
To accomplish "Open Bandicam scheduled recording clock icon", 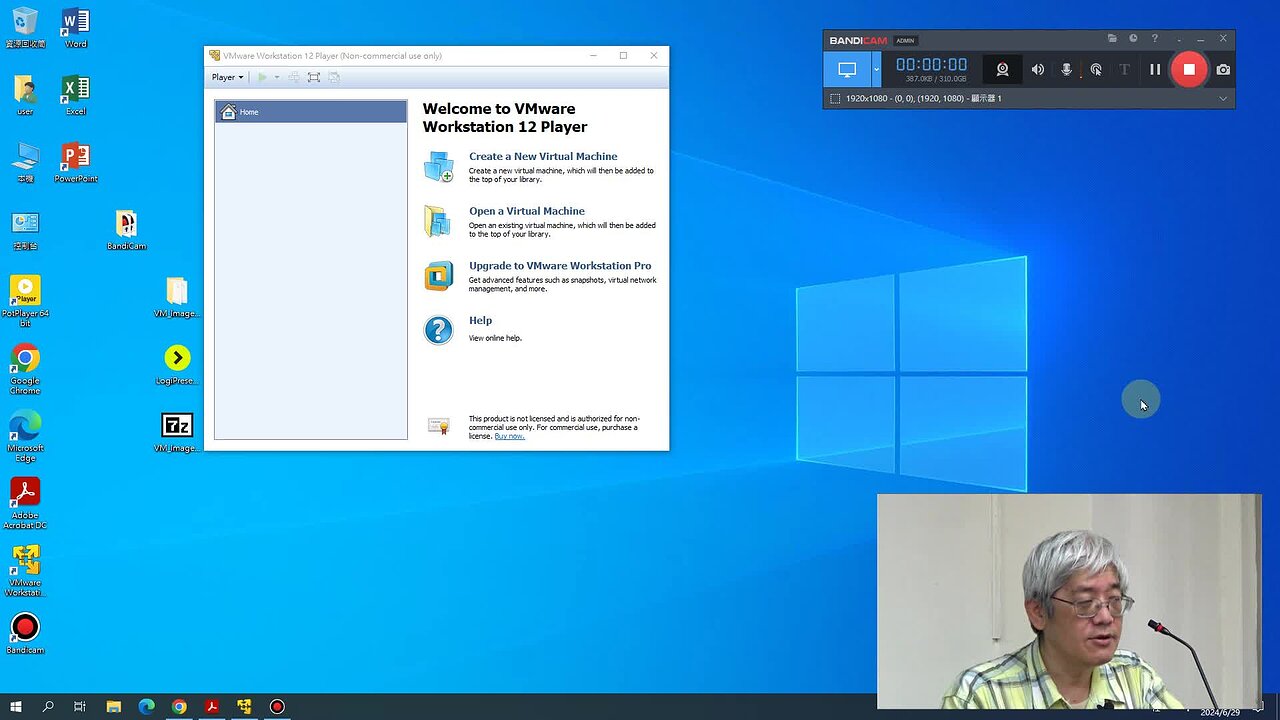I will pyautogui.click(x=1133, y=39).
